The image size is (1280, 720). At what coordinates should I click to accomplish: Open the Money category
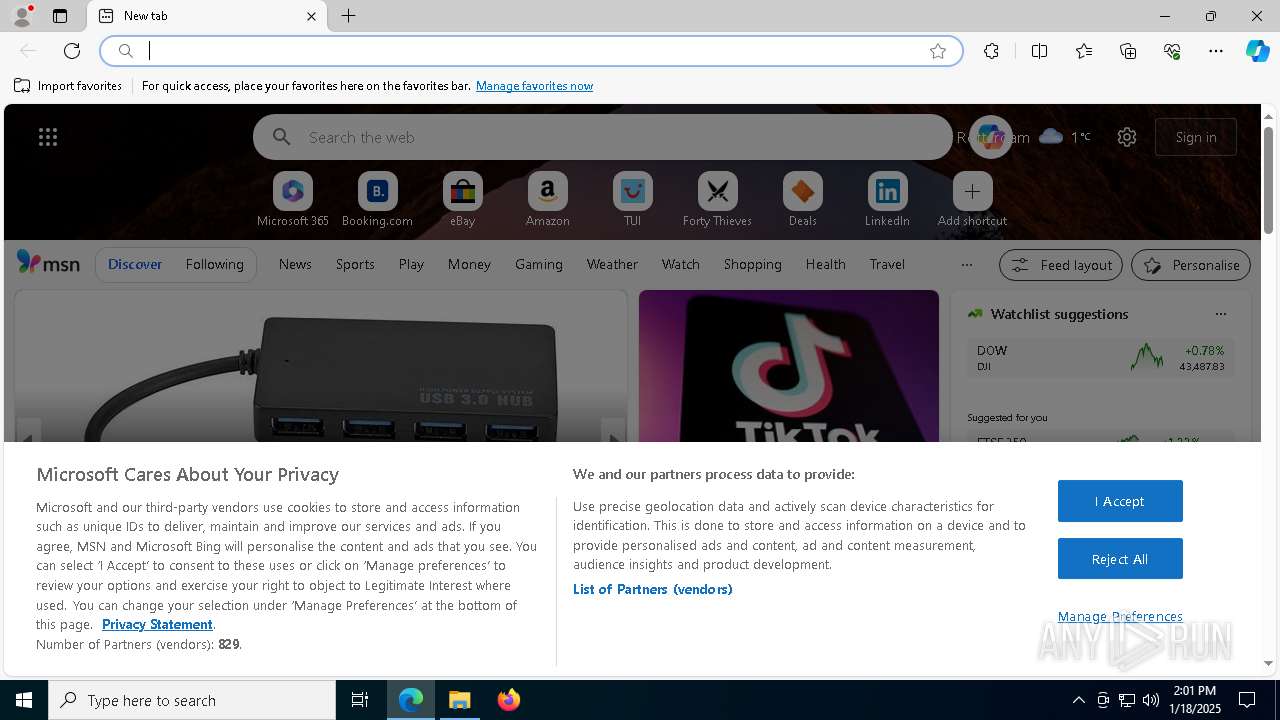(469, 264)
